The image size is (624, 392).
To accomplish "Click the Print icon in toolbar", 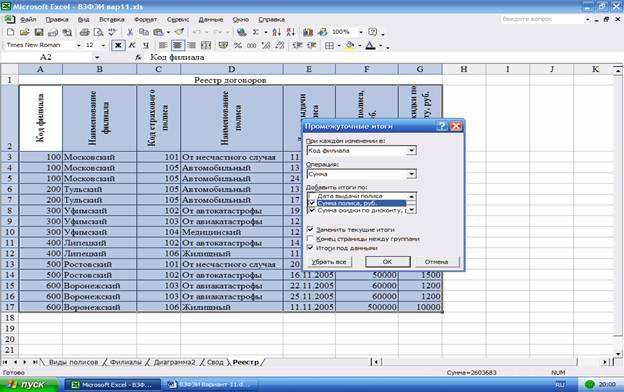I will tap(84, 32).
